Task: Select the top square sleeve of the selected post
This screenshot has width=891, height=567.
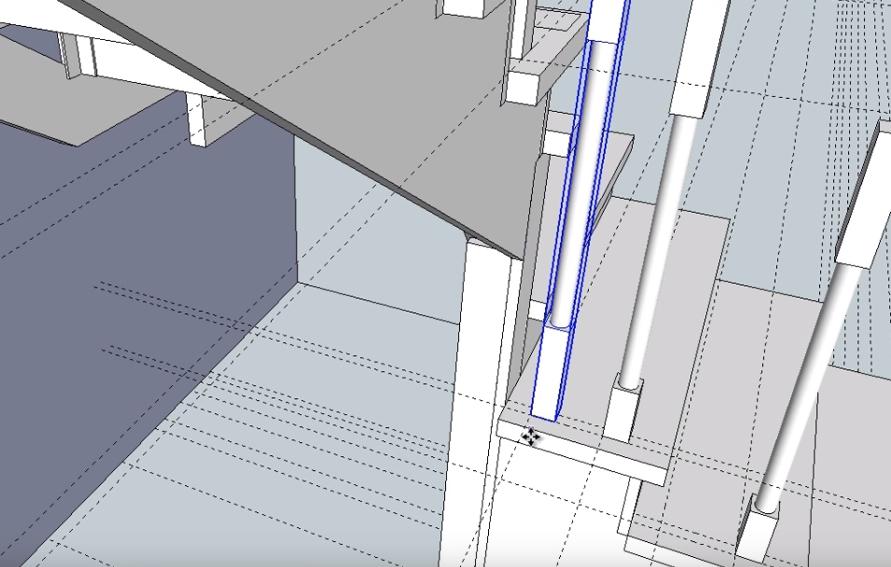Action: point(608,20)
